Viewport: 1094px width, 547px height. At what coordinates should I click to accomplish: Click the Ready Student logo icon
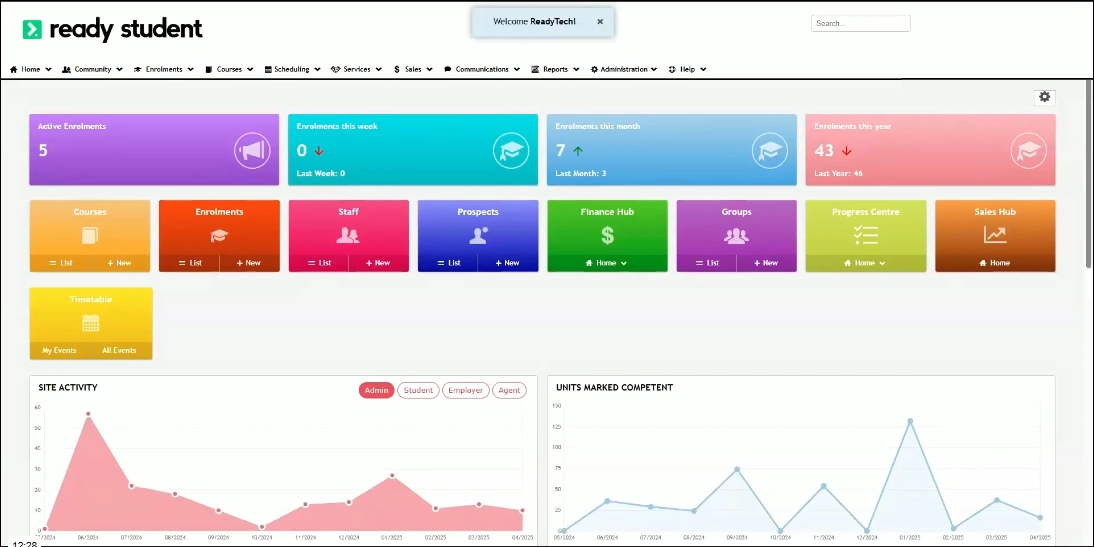(32, 29)
